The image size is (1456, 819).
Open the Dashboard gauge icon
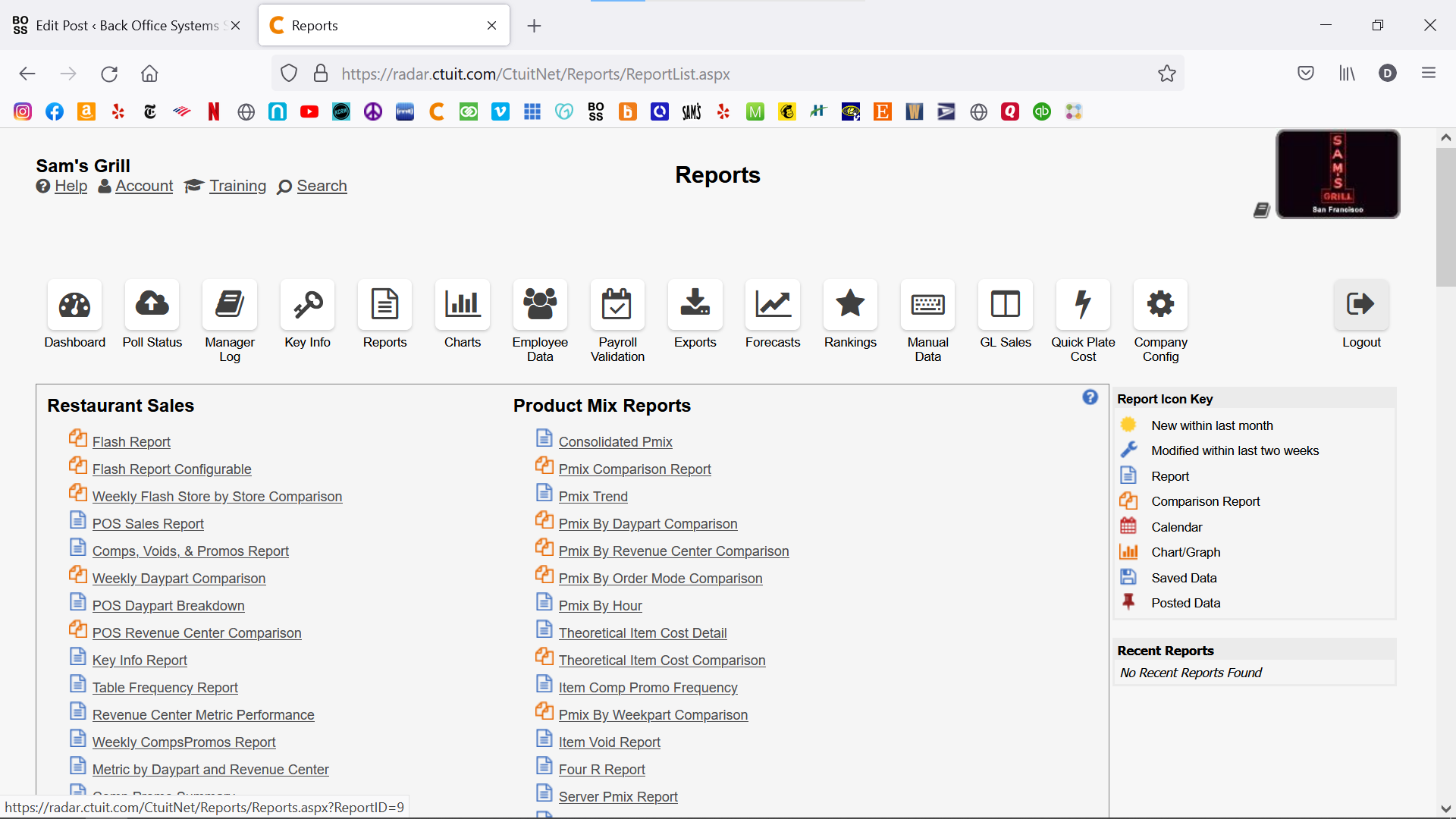click(74, 305)
